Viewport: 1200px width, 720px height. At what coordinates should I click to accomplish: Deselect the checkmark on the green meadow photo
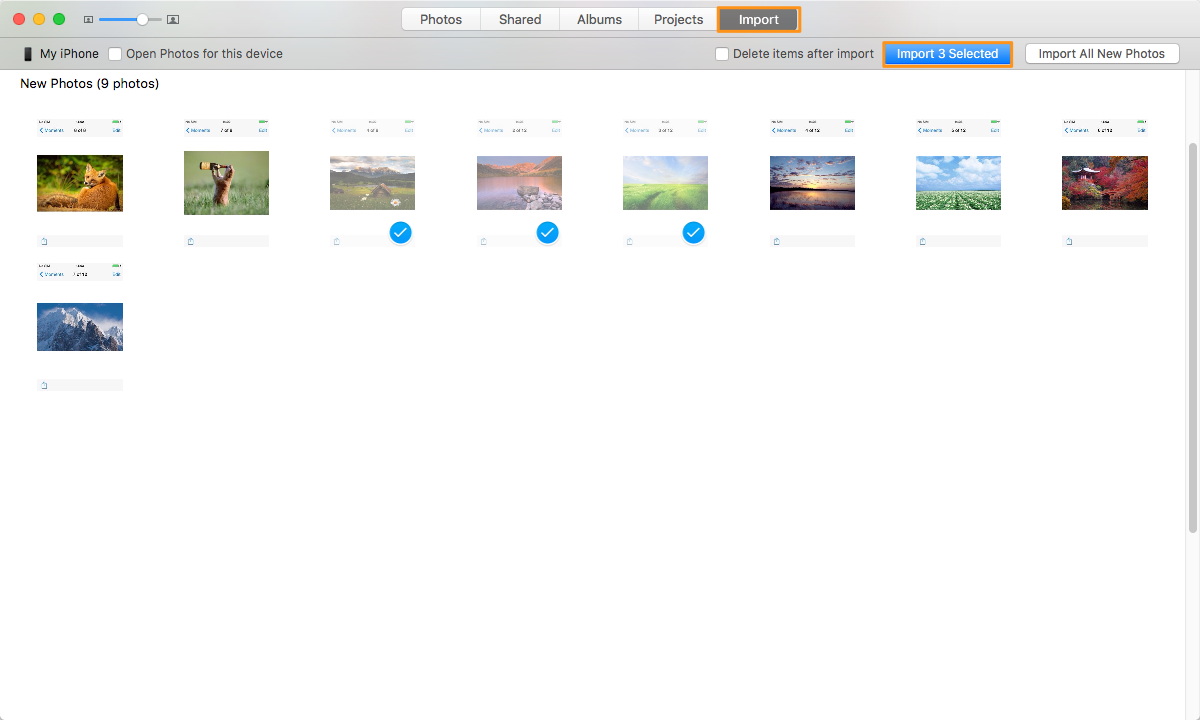point(693,232)
